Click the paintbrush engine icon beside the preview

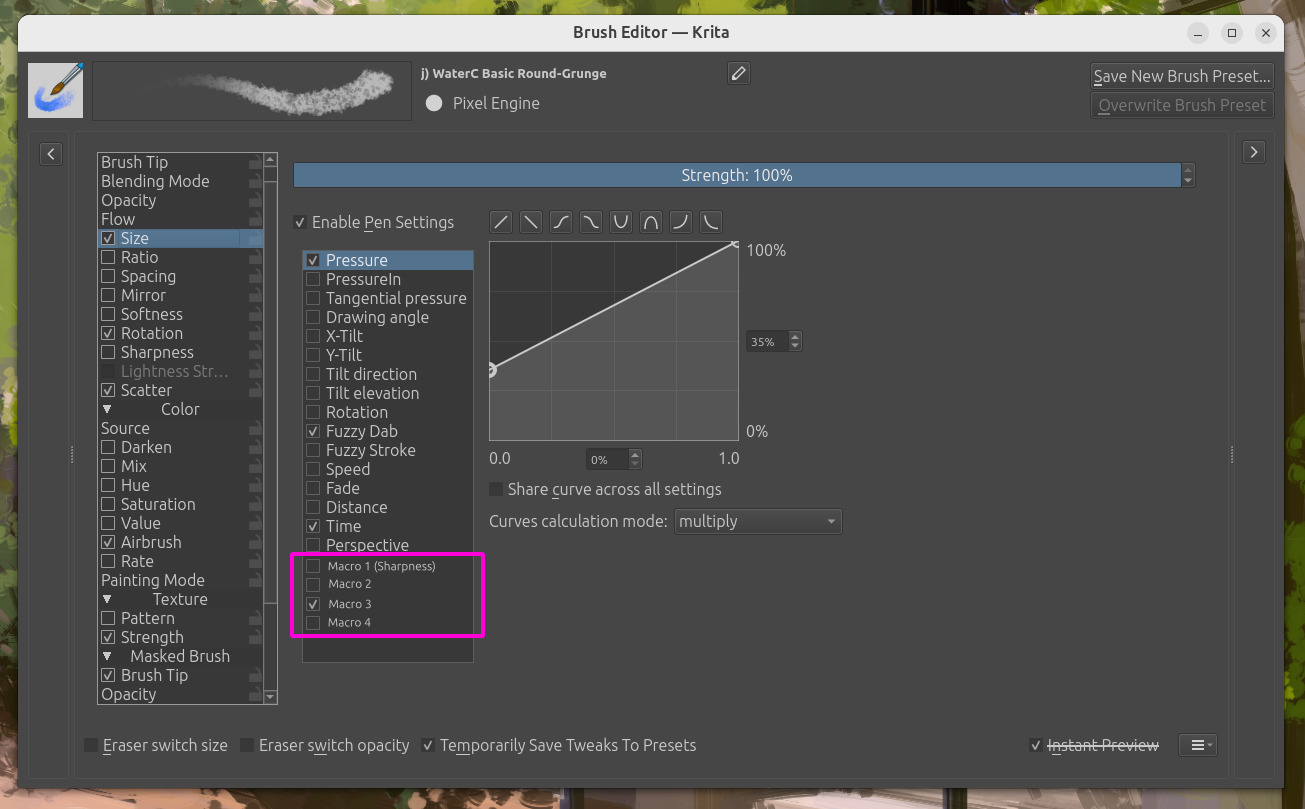55,91
